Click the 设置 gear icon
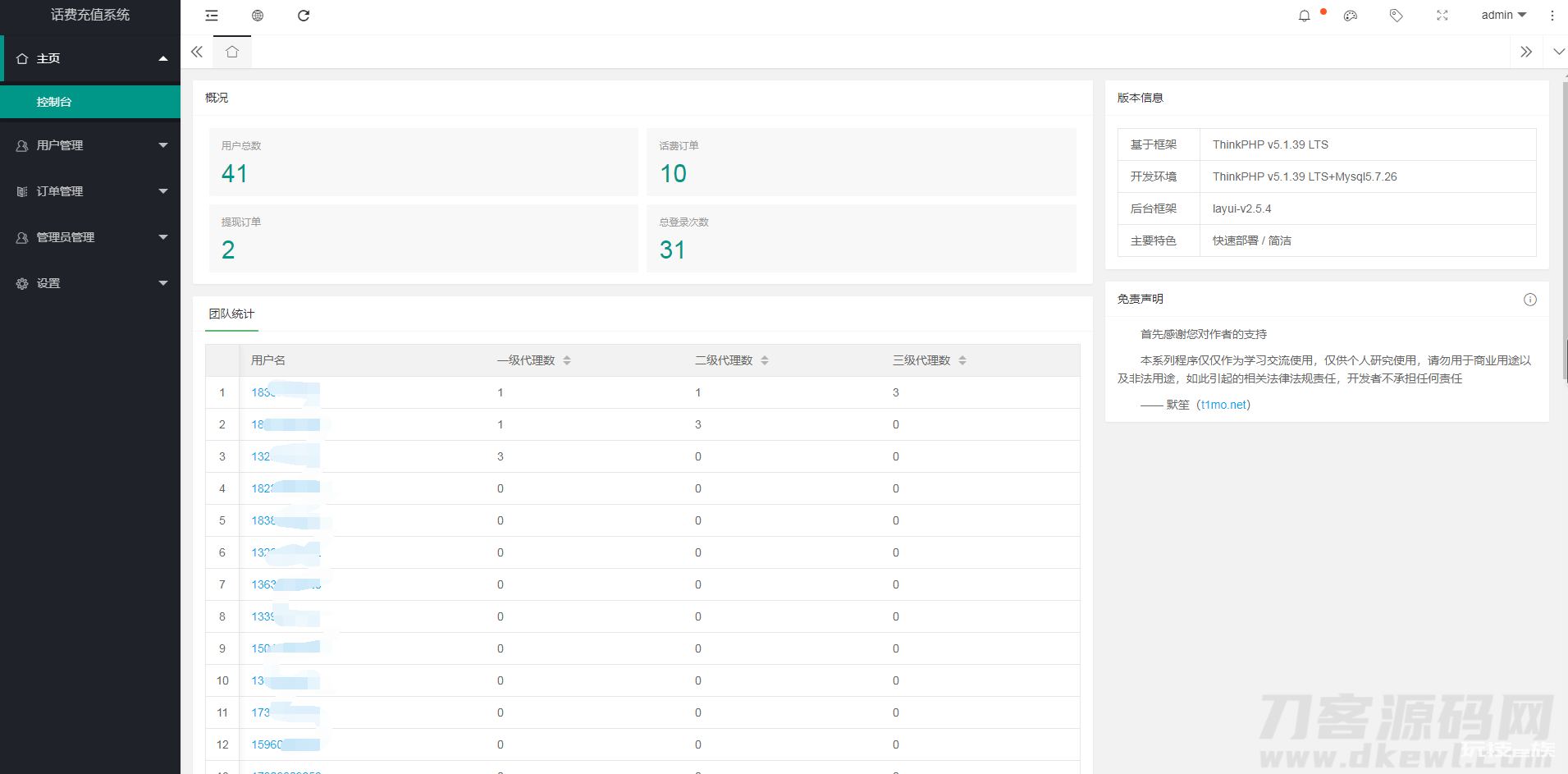Image resolution: width=1568 pixels, height=774 pixels. click(x=22, y=283)
